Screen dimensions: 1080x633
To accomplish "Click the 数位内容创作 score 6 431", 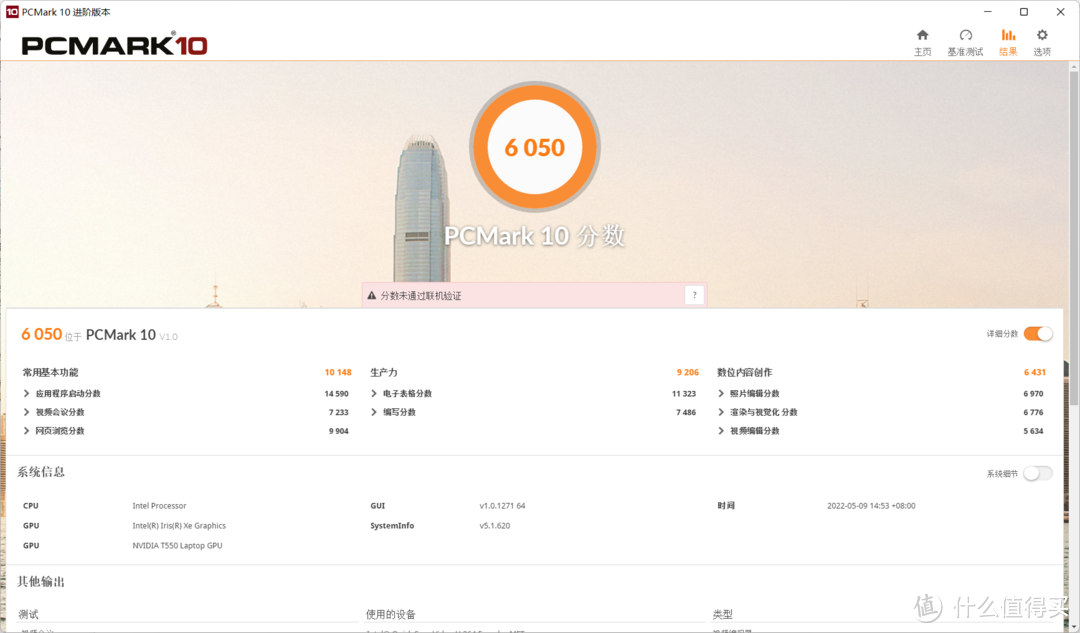I will [1035, 372].
